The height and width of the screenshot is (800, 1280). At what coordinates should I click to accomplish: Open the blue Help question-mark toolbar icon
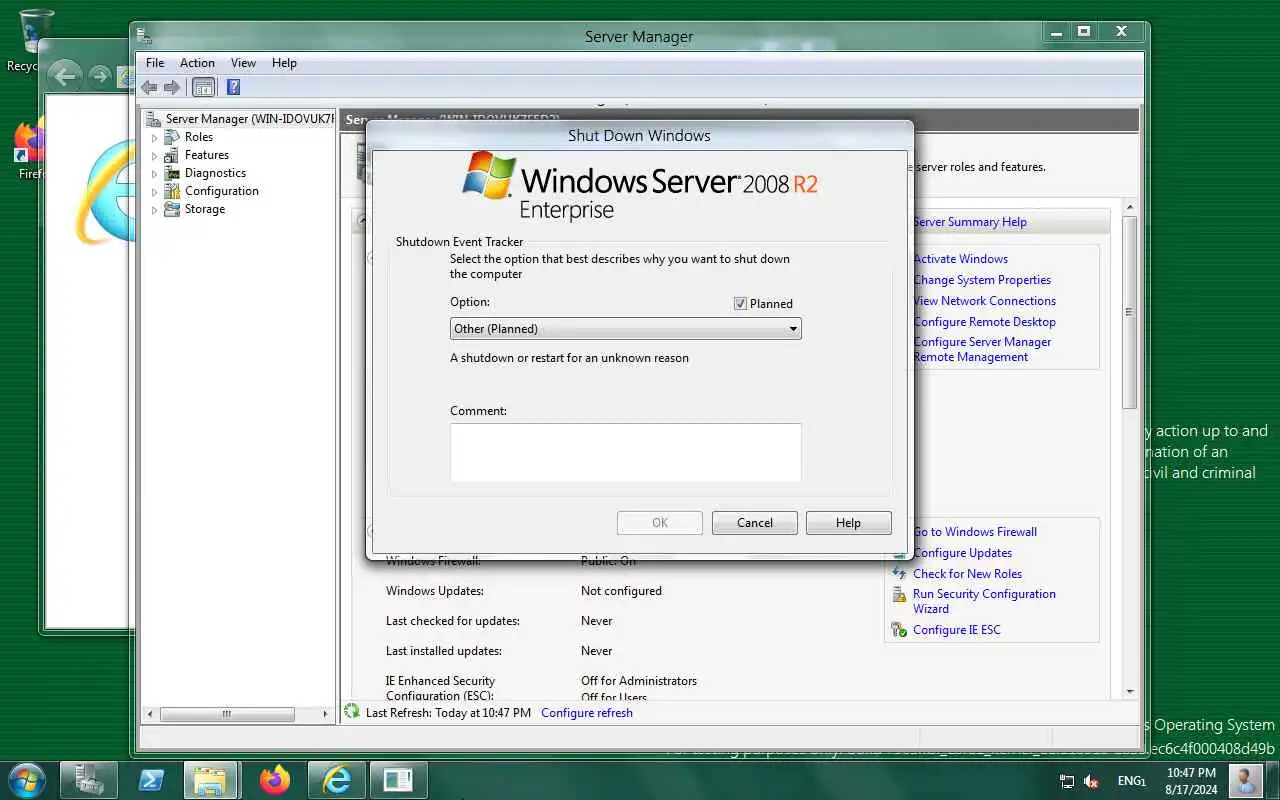[x=233, y=88]
